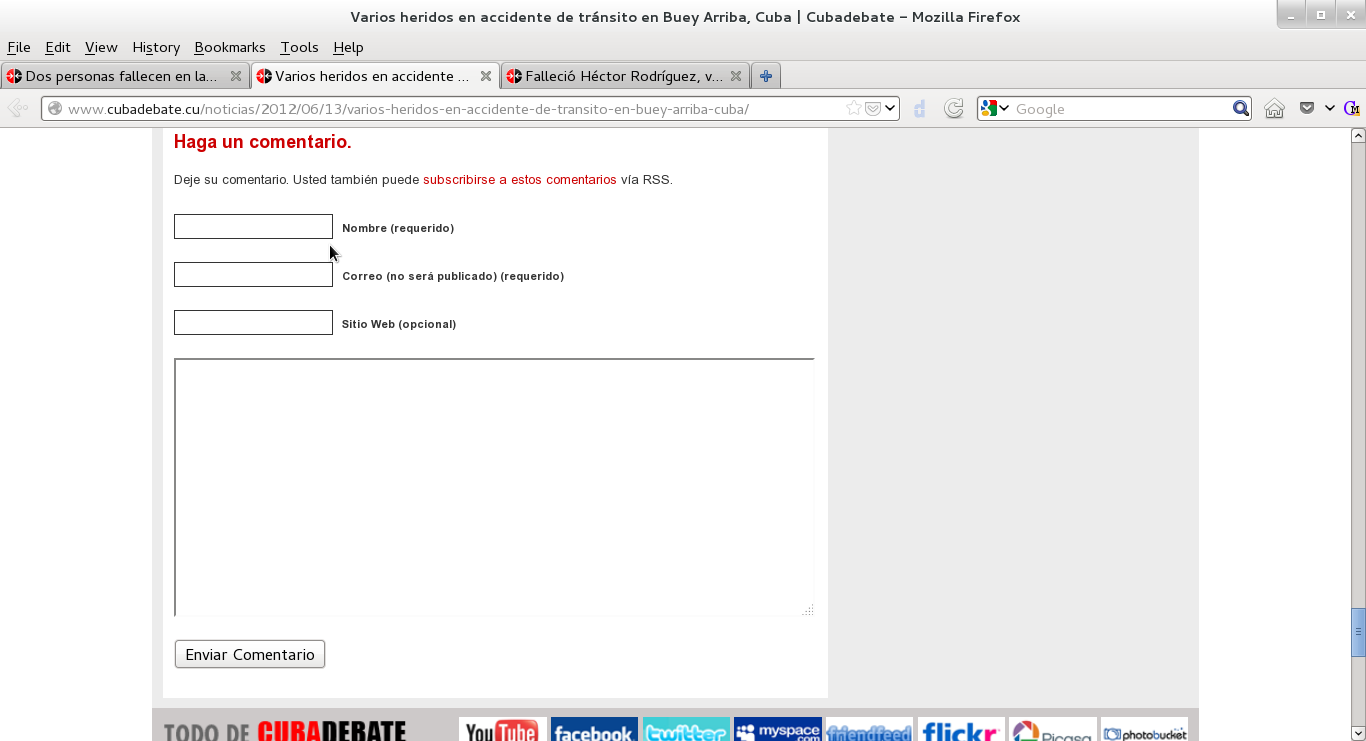Follow 'subscribirse a estos comentarios' link
The height and width of the screenshot is (741, 1366).
pos(520,180)
